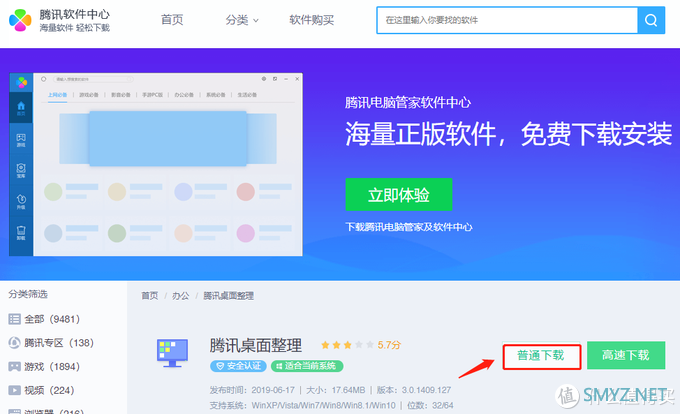
Task: Click the 腾讯桌面整理 breadcrumb text
Action: pyautogui.click(x=228, y=296)
